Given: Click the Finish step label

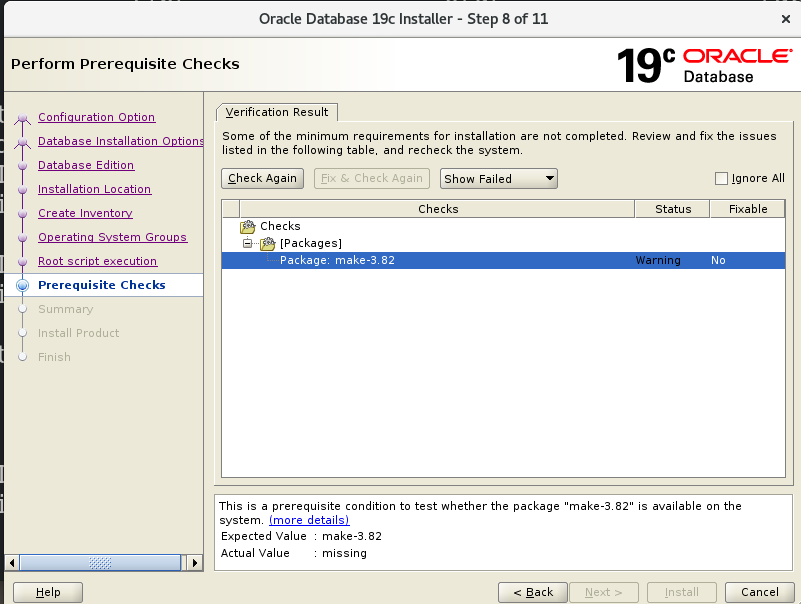Looking at the screenshot, I should (x=54, y=357).
